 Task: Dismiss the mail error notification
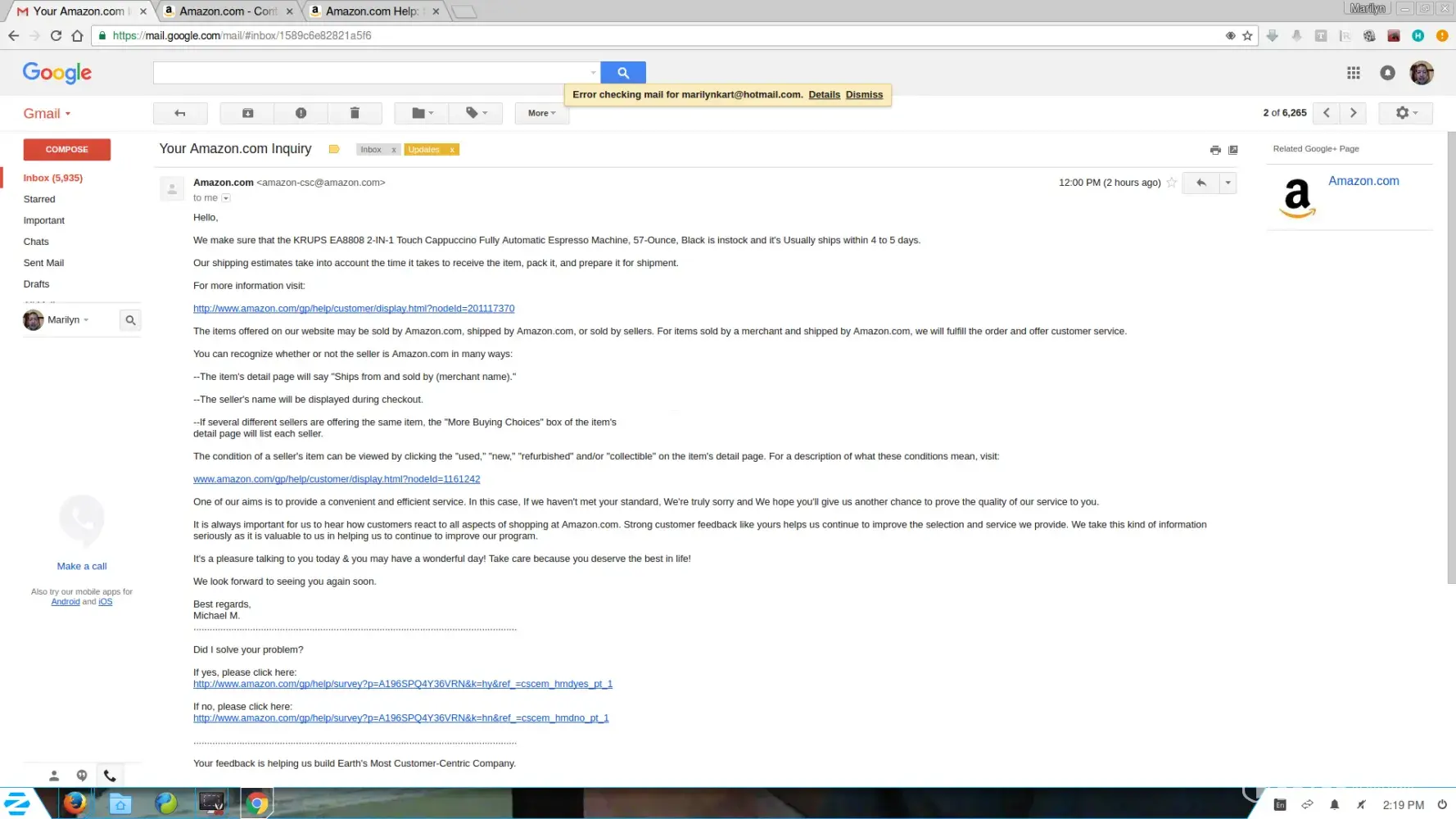pyautogui.click(x=864, y=95)
